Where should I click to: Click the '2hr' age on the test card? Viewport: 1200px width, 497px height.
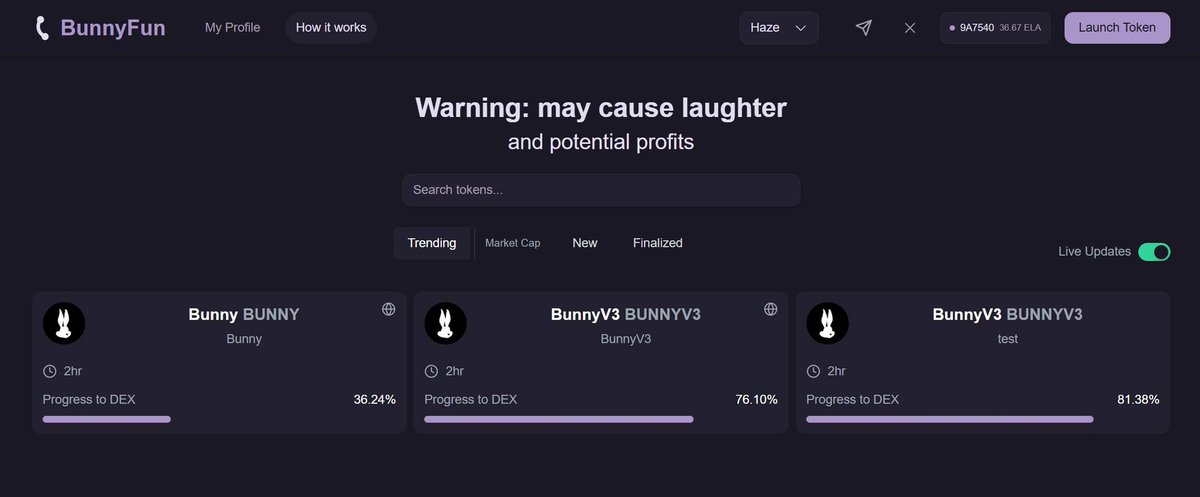click(836, 371)
